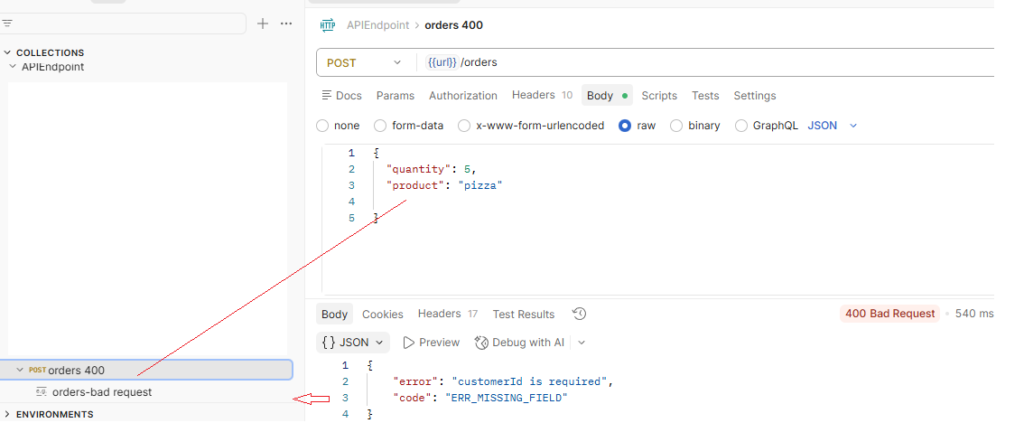Image resolution: width=1024 pixels, height=423 pixels.
Task: Open the JSON body language dropdown
Action: [x=832, y=125]
